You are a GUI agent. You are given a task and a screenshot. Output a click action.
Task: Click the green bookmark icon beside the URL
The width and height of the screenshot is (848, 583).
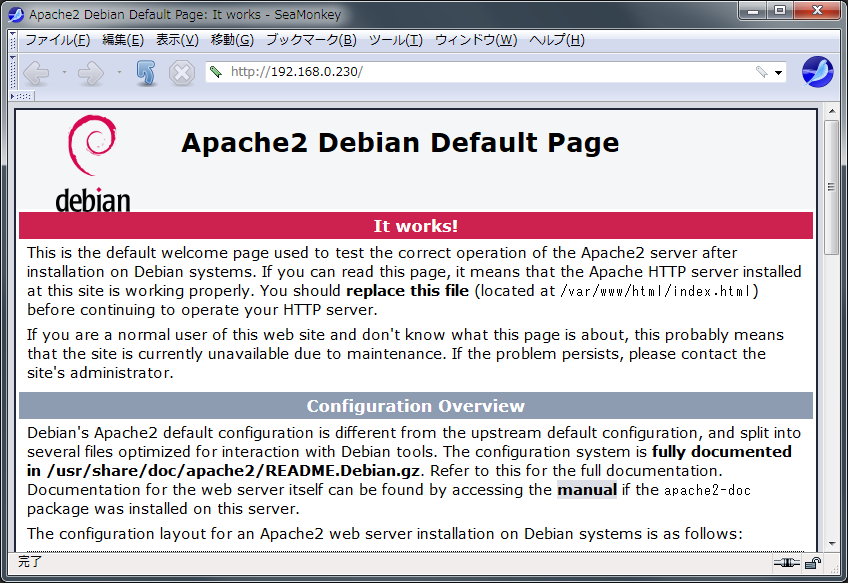click(x=216, y=72)
